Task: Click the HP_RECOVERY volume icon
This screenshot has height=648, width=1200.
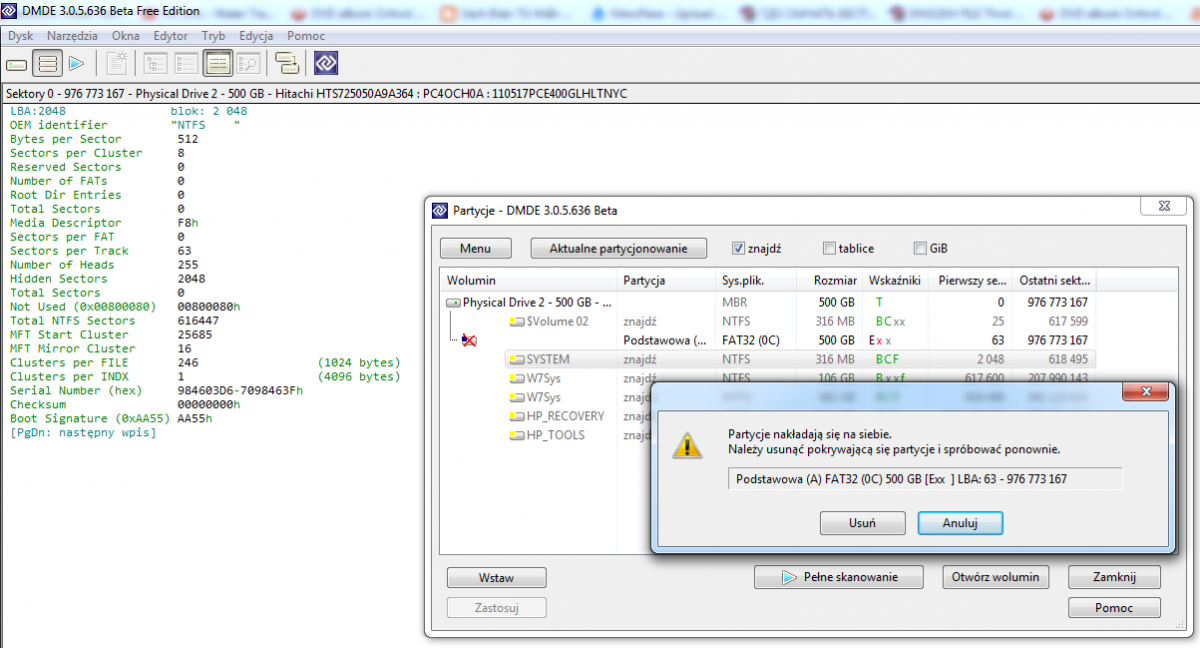Action: [x=517, y=416]
